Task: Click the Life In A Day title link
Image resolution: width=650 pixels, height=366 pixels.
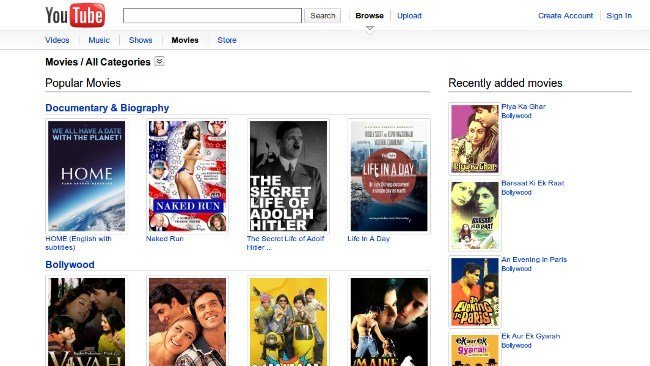Action: click(369, 239)
